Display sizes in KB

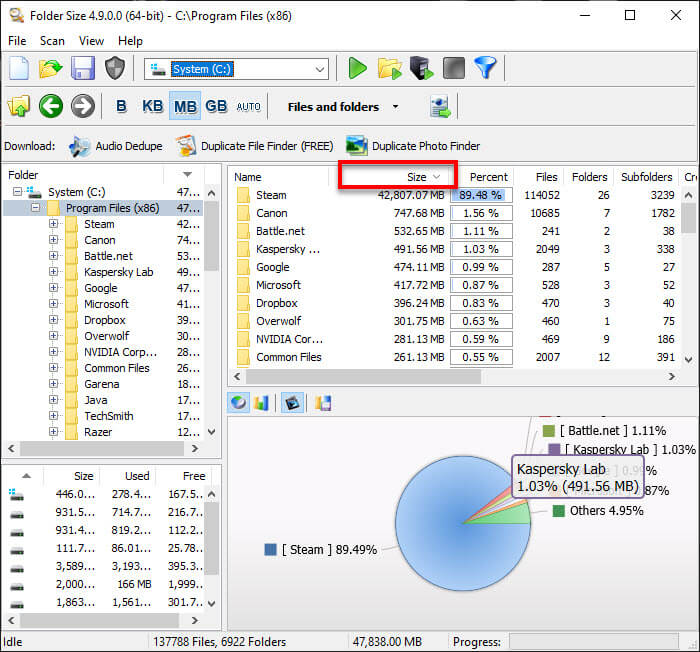click(153, 106)
